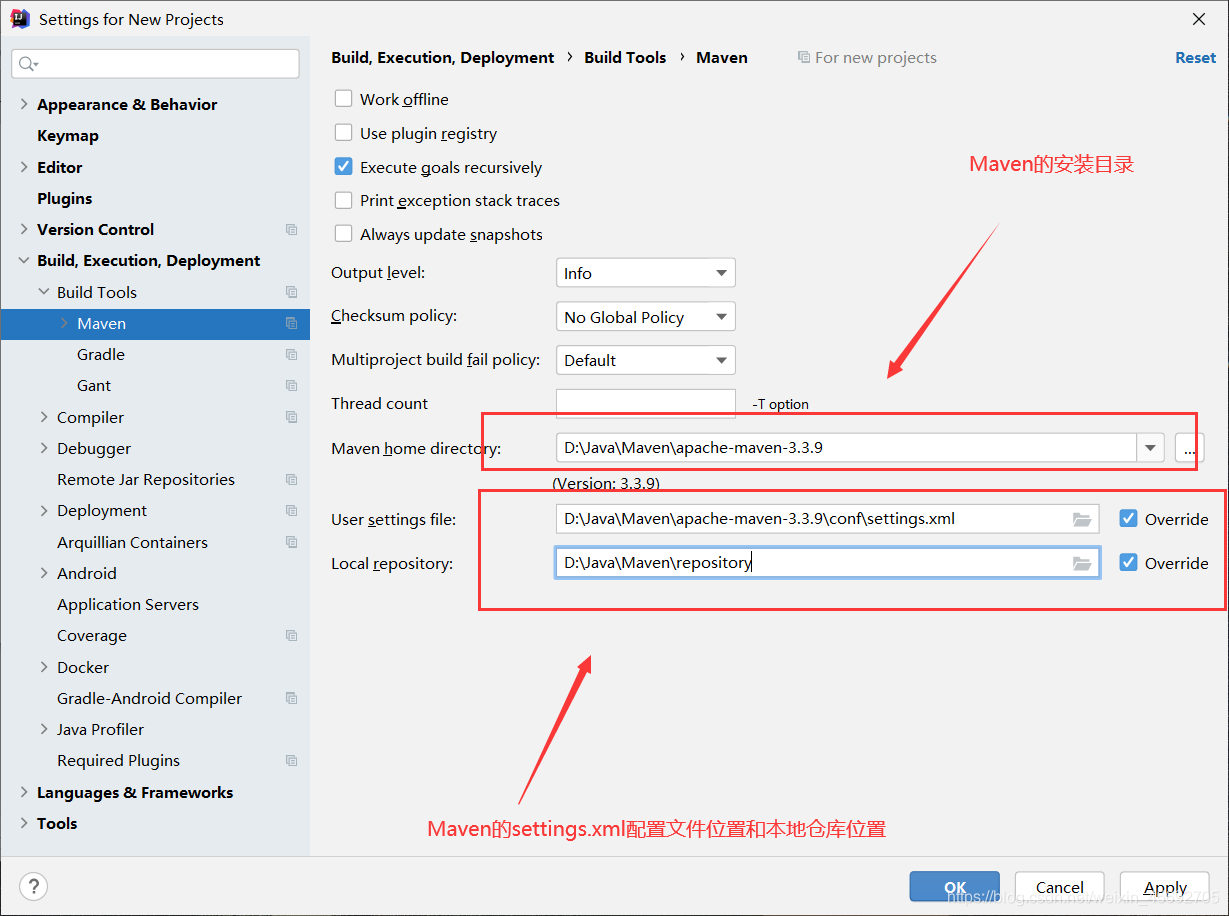The height and width of the screenshot is (916, 1229).
Task: Check Always update snapshots
Action: (343, 234)
